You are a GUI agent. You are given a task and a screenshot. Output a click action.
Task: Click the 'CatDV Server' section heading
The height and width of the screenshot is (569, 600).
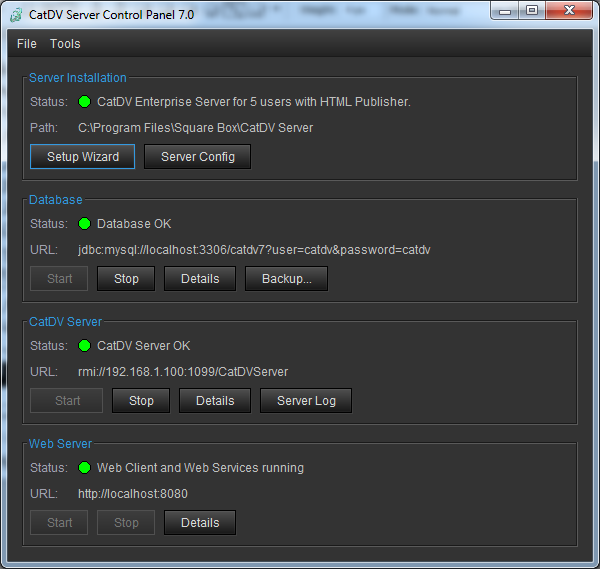65,322
